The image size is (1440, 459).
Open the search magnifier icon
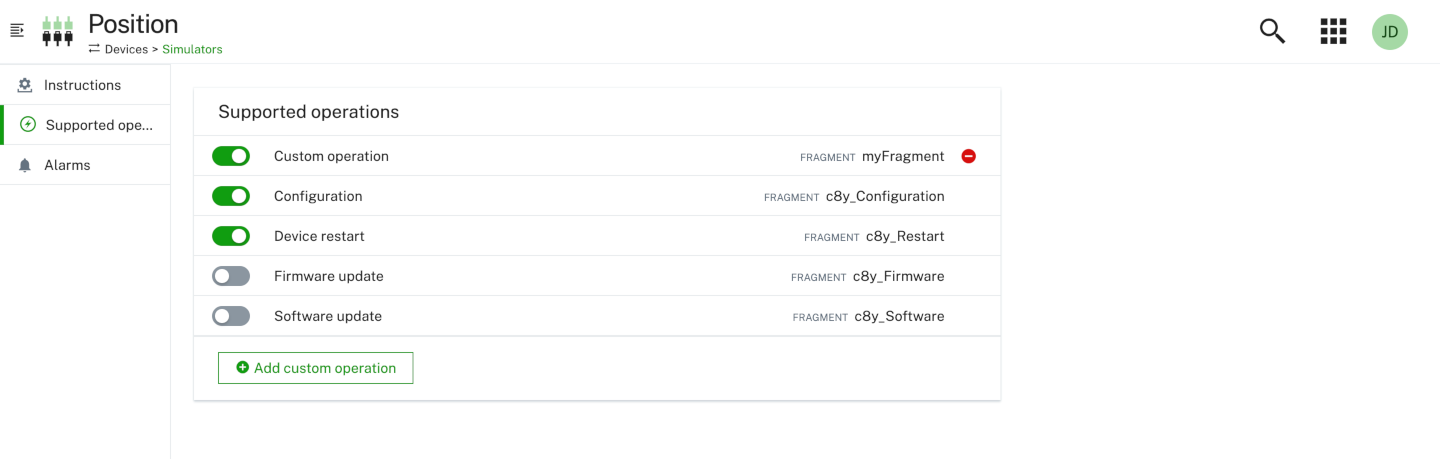pyautogui.click(x=1272, y=31)
